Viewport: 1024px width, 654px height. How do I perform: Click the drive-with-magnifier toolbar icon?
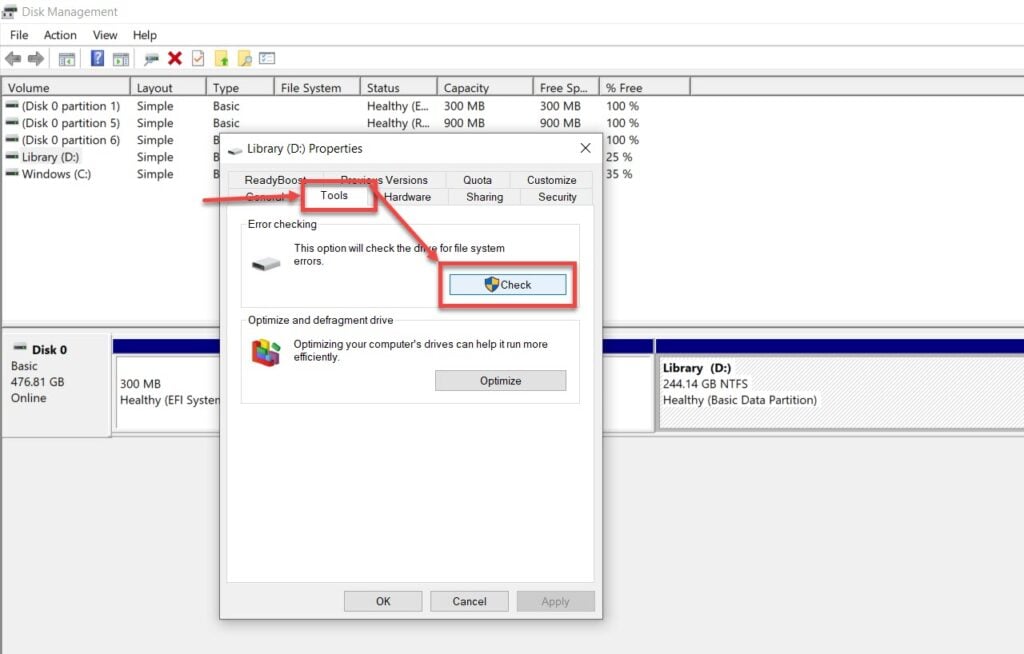[152, 59]
